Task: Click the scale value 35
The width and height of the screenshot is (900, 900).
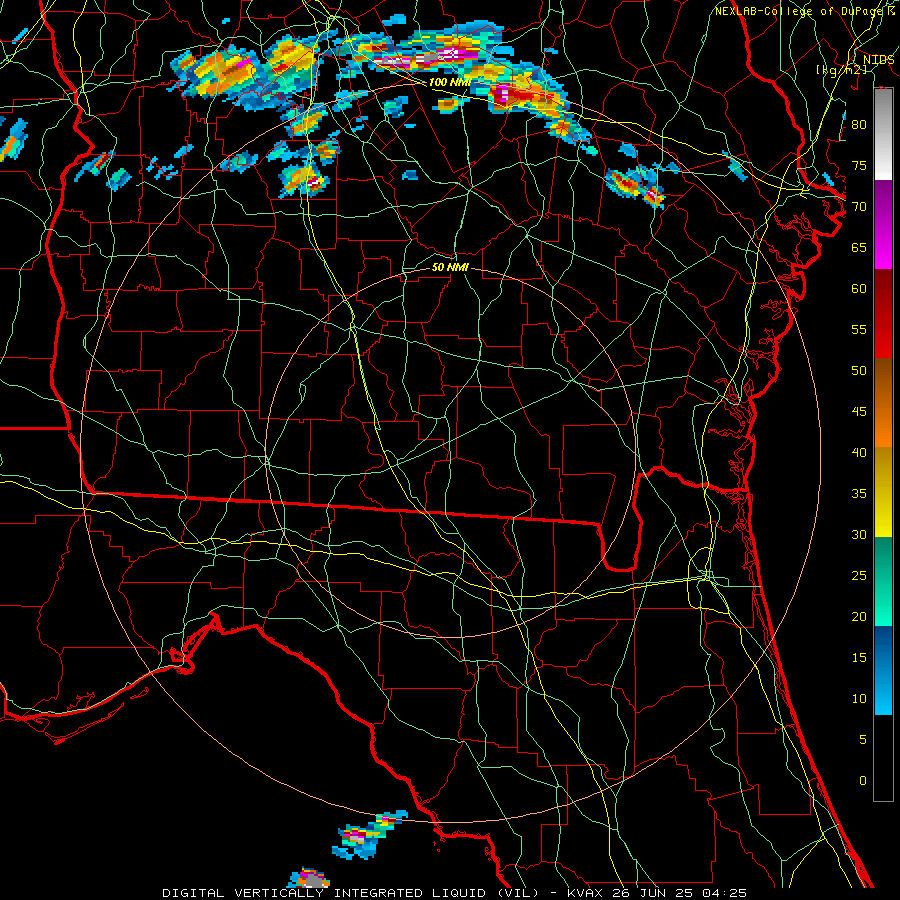Action: 859,494
